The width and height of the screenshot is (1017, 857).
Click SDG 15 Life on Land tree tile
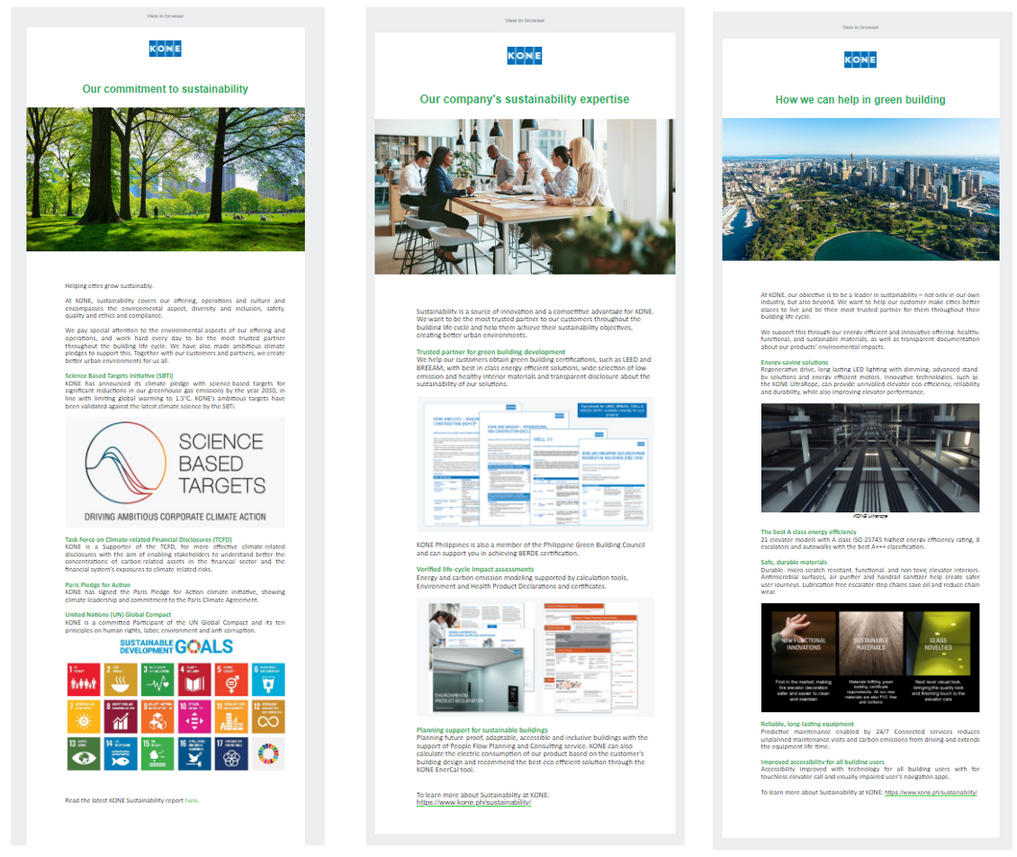tap(158, 754)
